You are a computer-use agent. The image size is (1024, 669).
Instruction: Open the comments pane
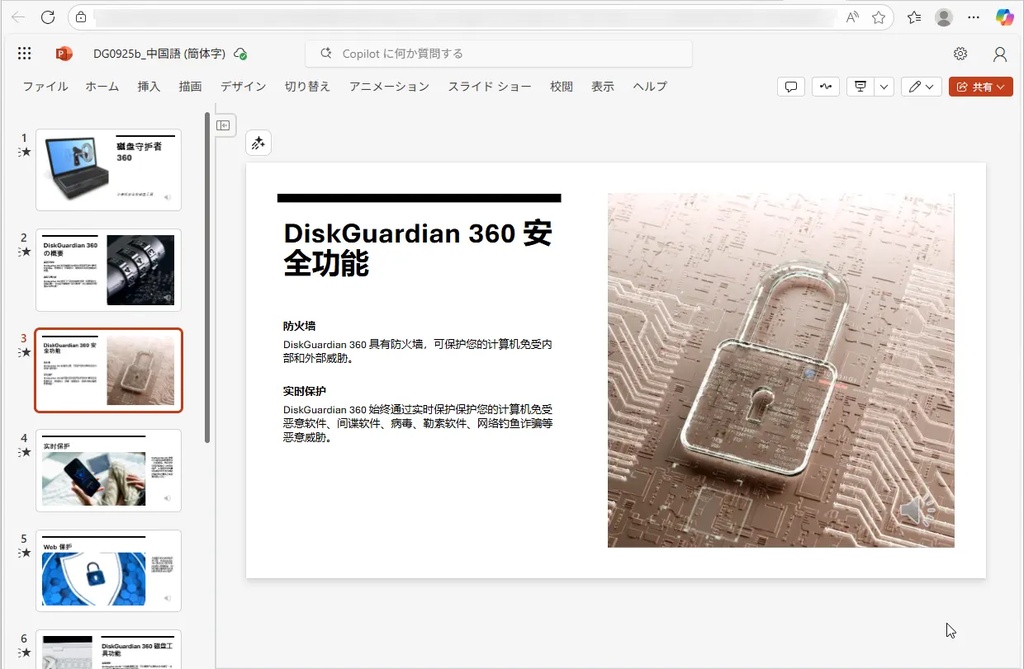tap(791, 86)
